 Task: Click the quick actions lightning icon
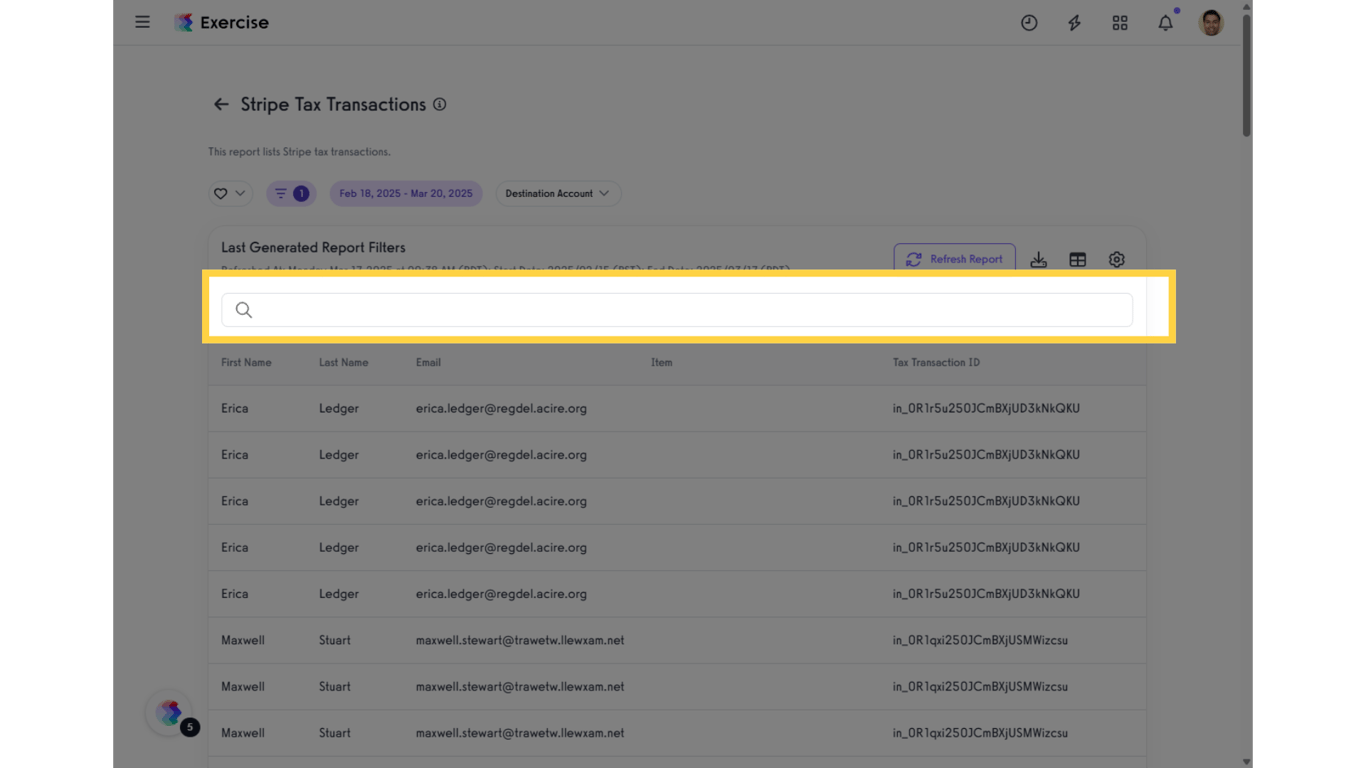click(1074, 22)
